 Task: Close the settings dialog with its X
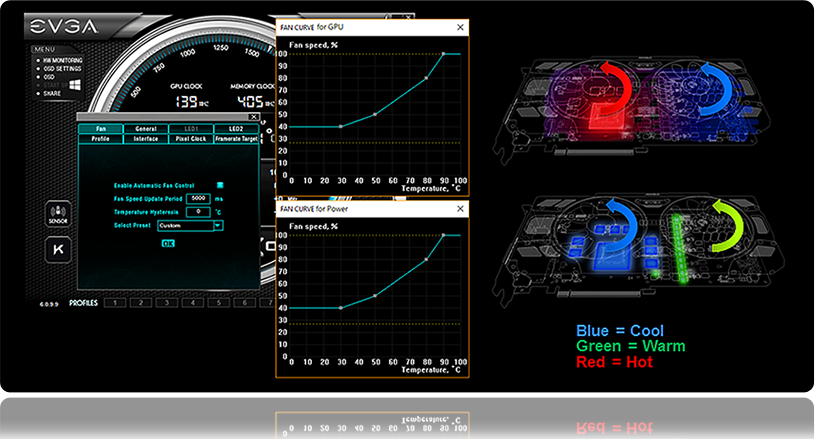point(254,117)
